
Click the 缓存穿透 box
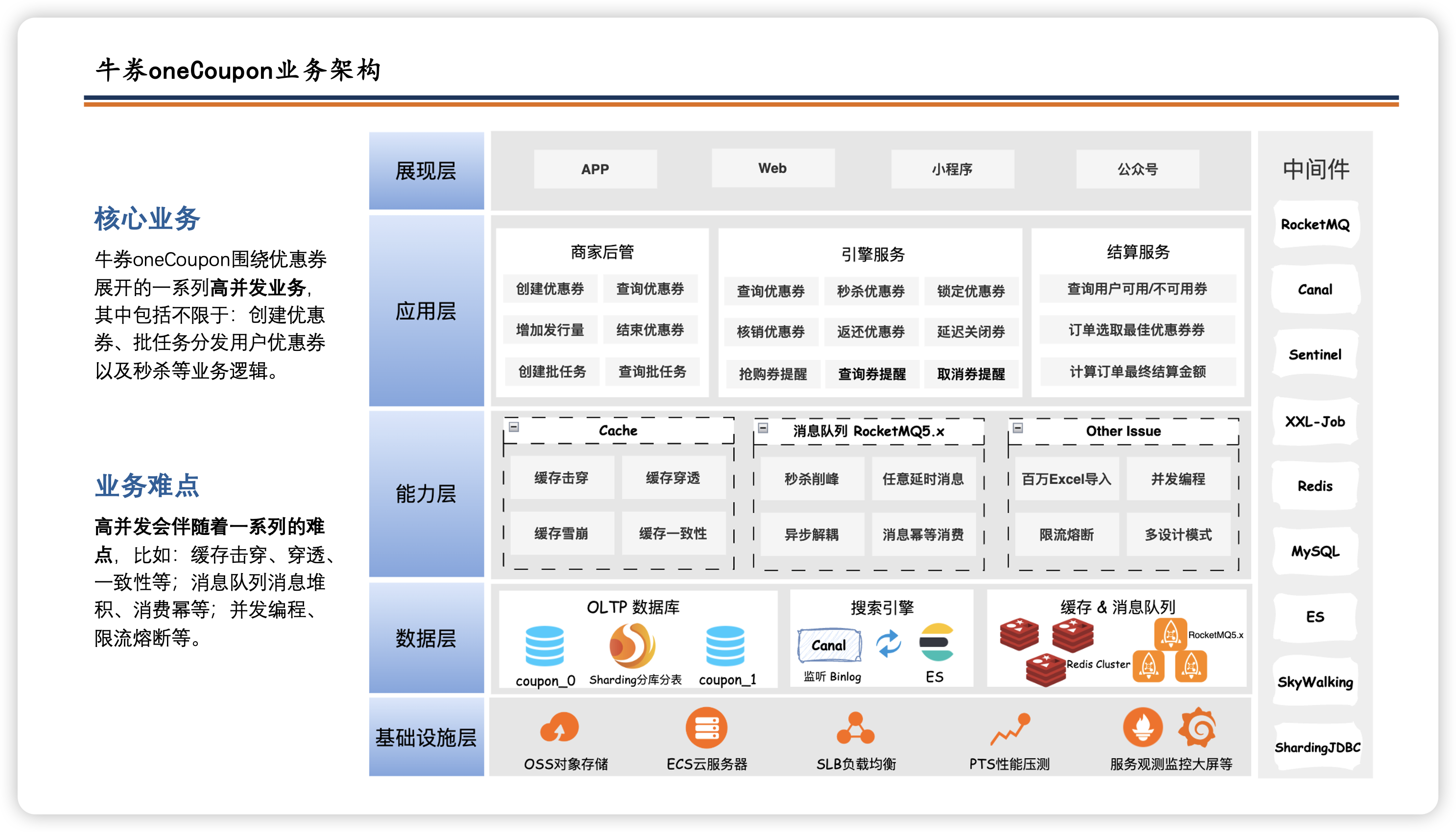pyautogui.click(x=673, y=478)
